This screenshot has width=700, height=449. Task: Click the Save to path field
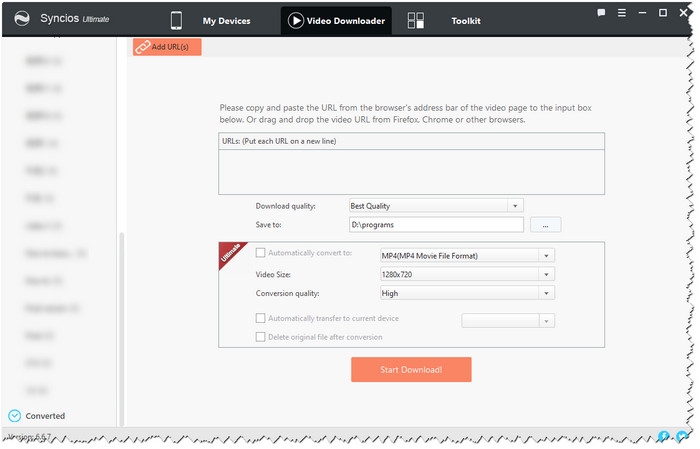click(x=436, y=225)
